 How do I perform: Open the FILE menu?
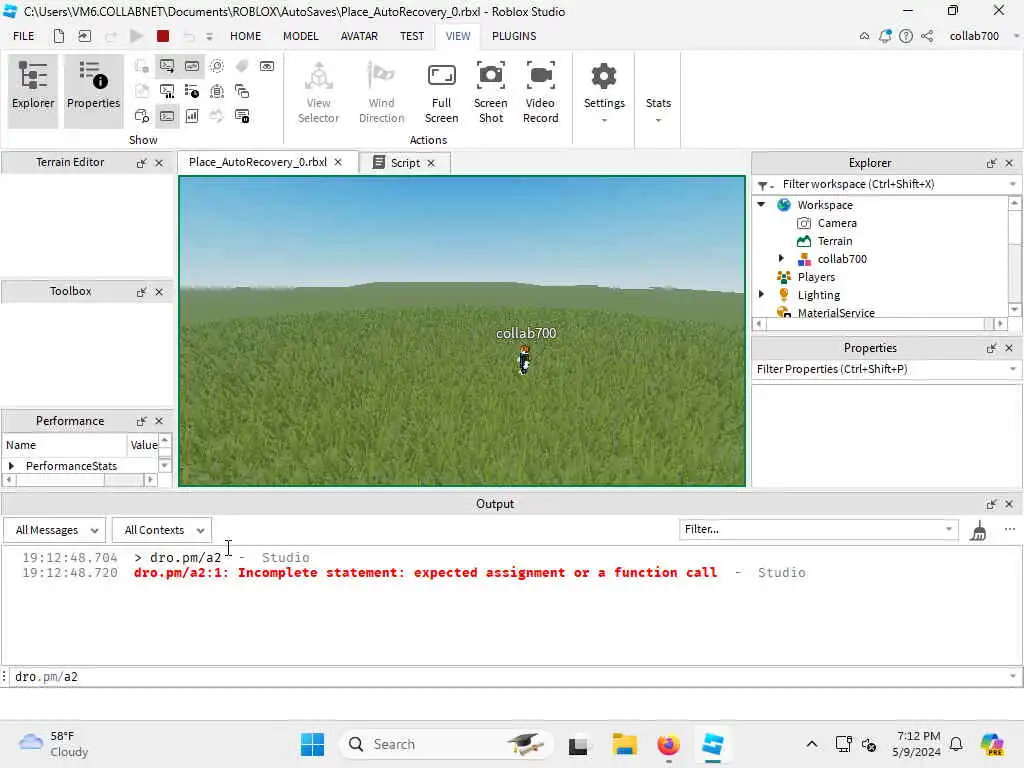(x=24, y=36)
